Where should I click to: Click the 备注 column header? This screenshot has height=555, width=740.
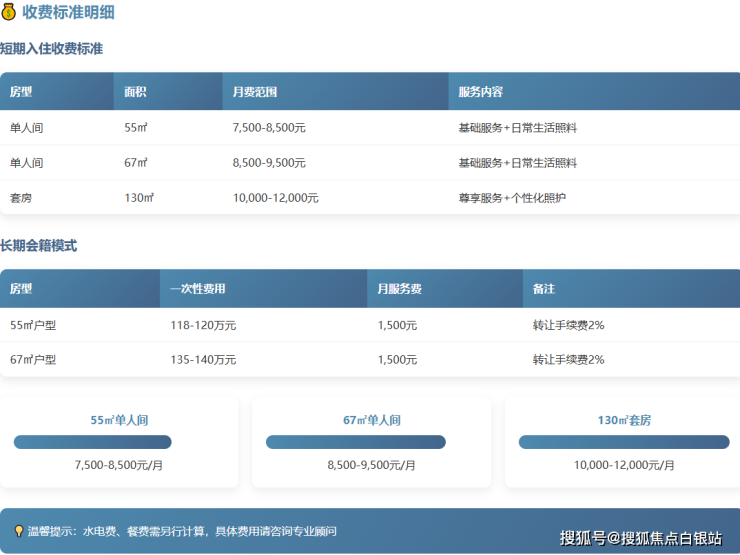click(x=544, y=289)
